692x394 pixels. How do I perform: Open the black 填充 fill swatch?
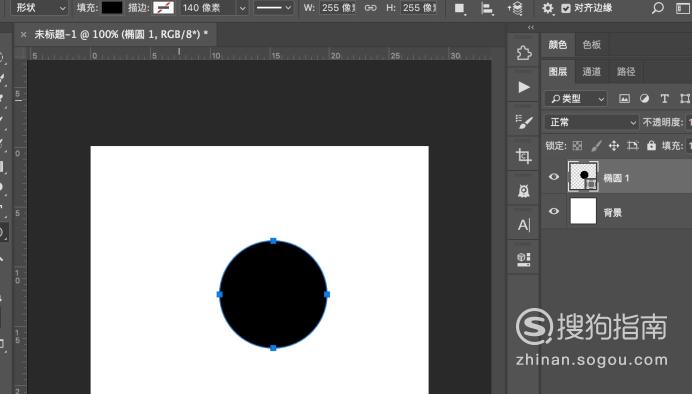[x=112, y=8]
